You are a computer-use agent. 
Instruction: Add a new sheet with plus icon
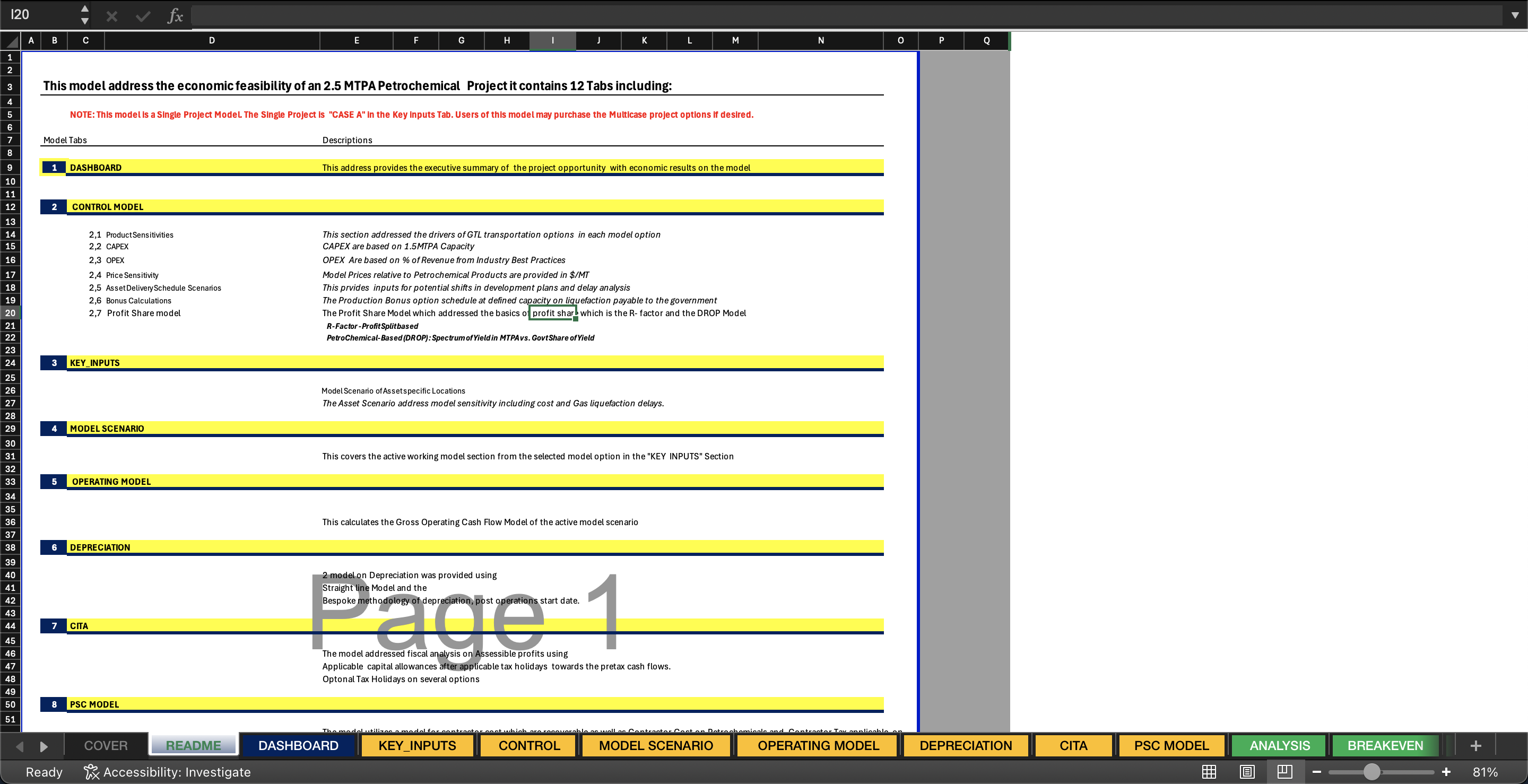click(x=1476, y=745)
